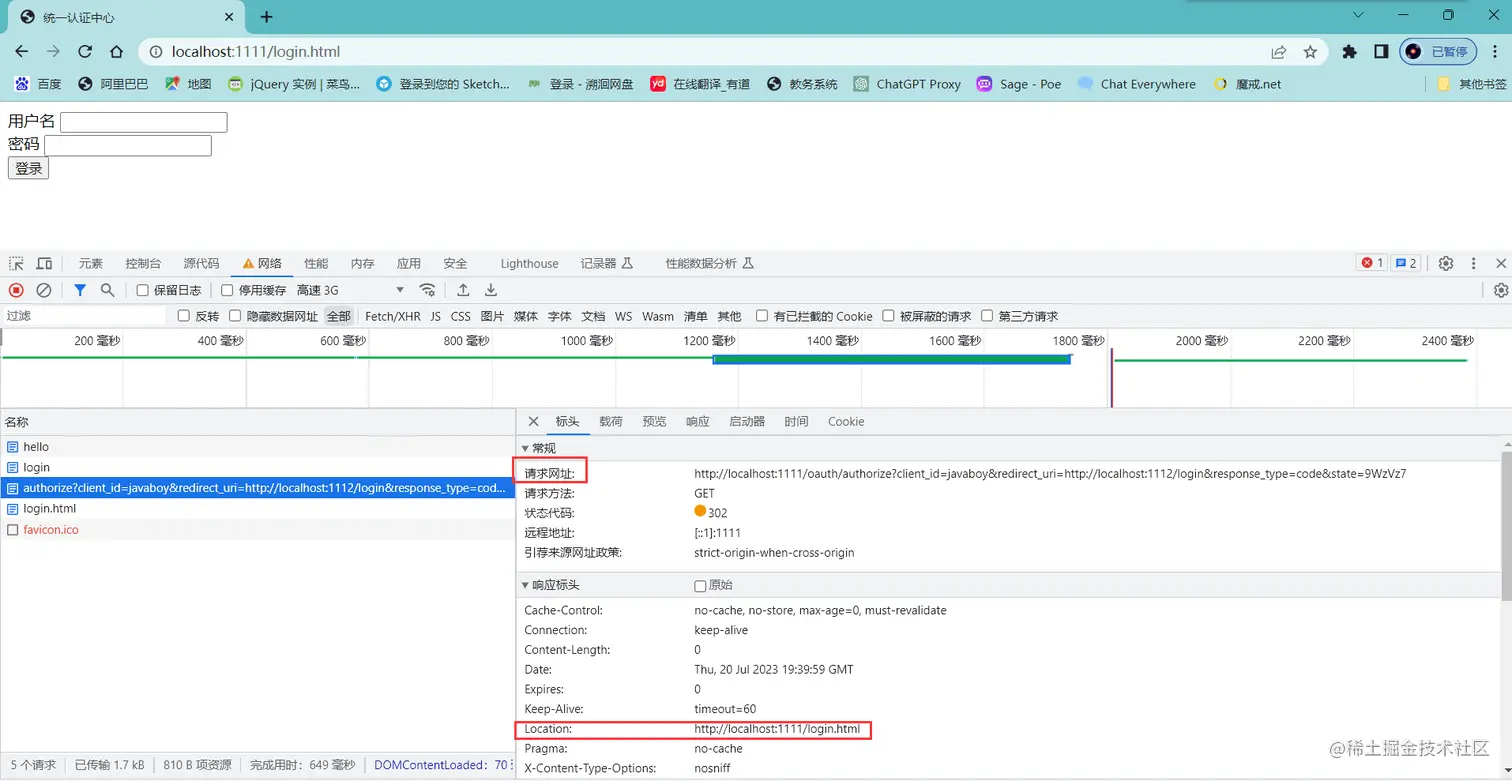
Task: Open DevTools settings gear
Action: click(1446, 263)
